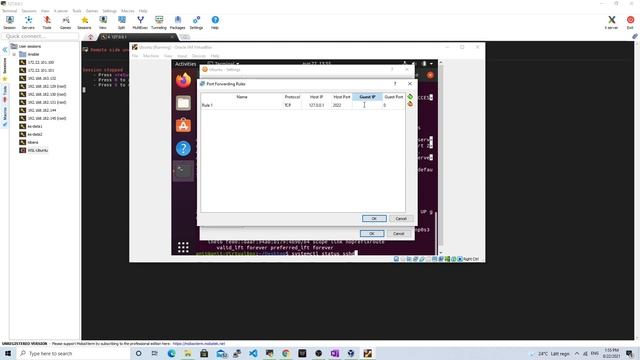Open Files in the Ubuntu dock
The width and height of the screenshot is (640, 360).
183,103
